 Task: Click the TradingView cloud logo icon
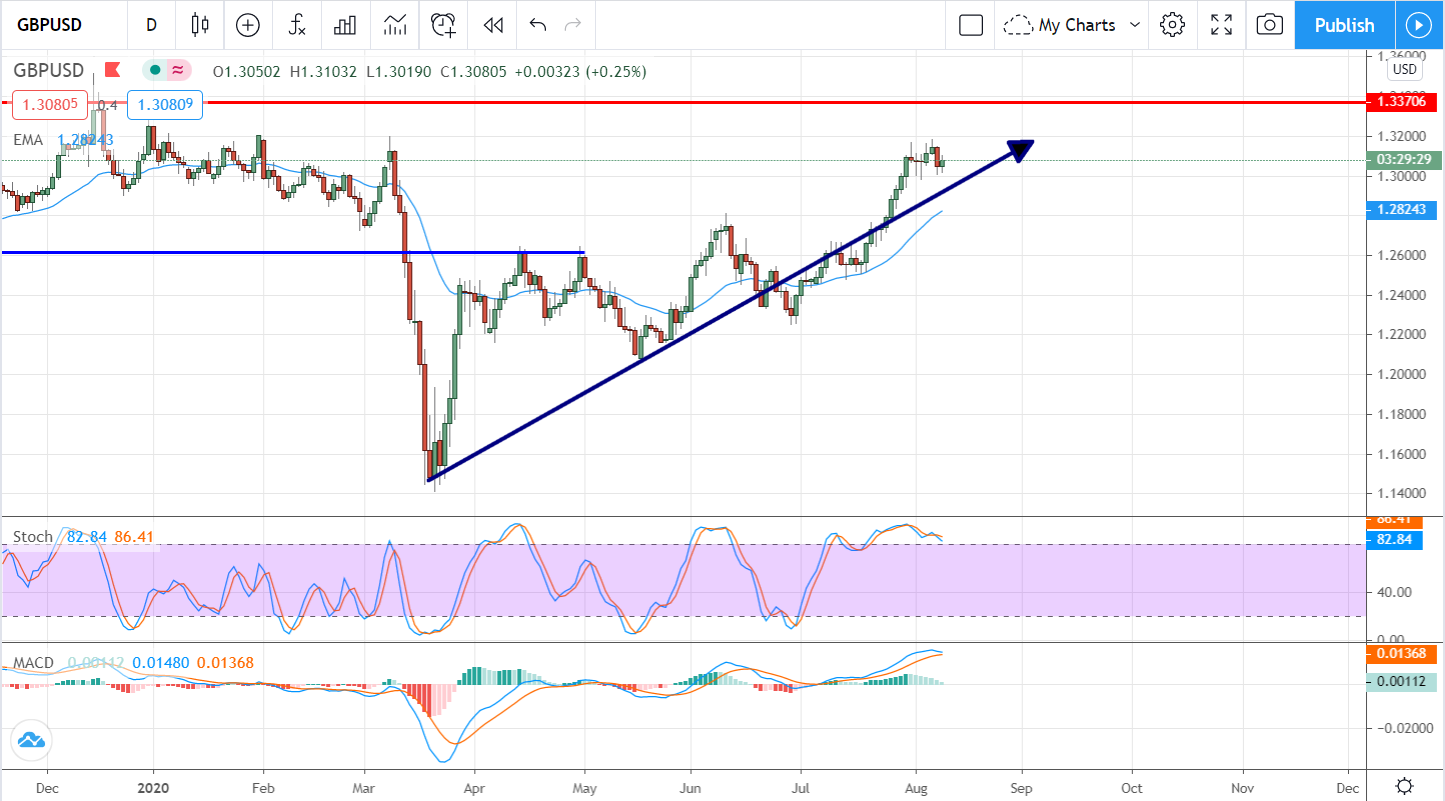pos(30,741)
